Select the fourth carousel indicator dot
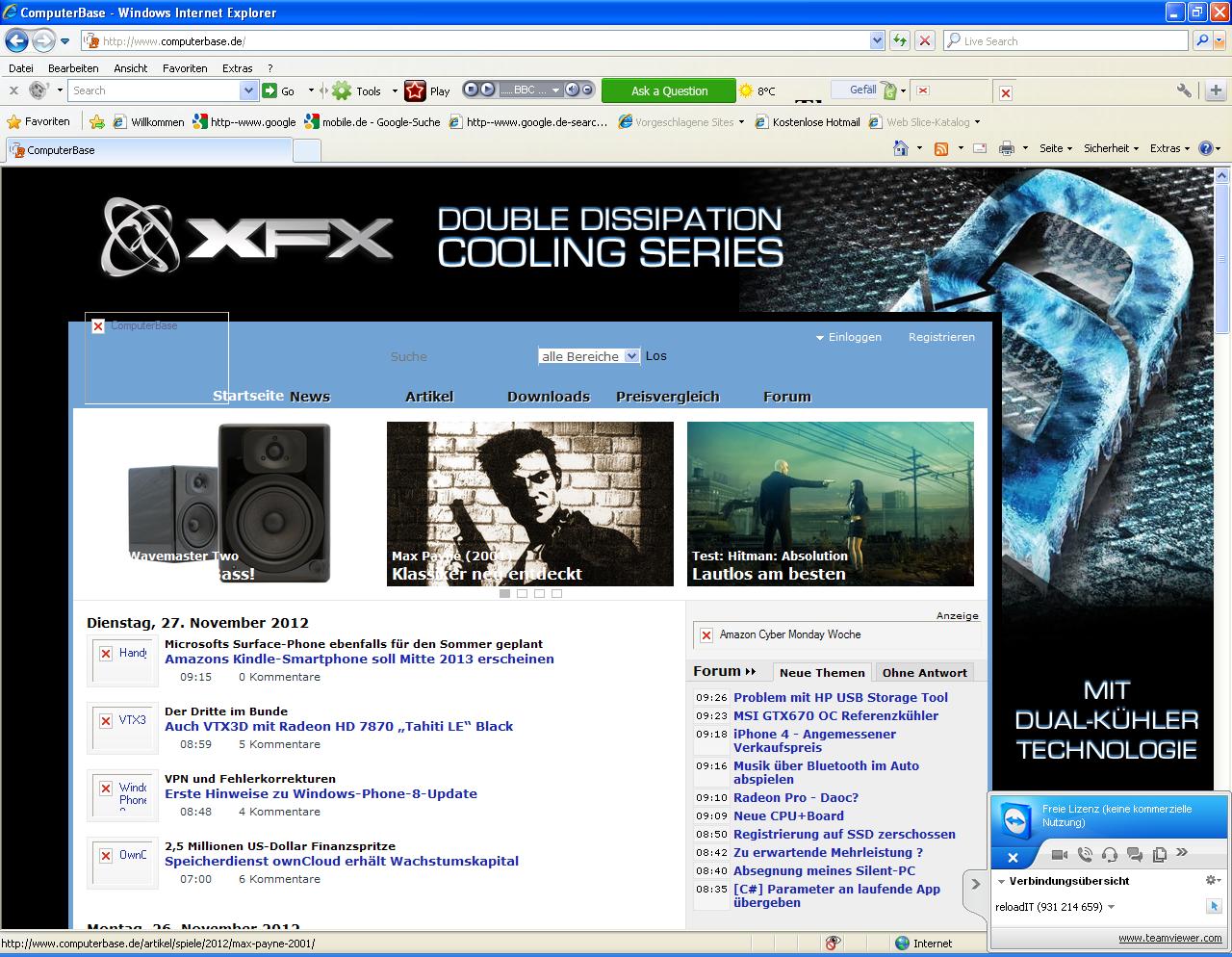This screenshot has width=1232, height=957. click(x=556, y=593)
